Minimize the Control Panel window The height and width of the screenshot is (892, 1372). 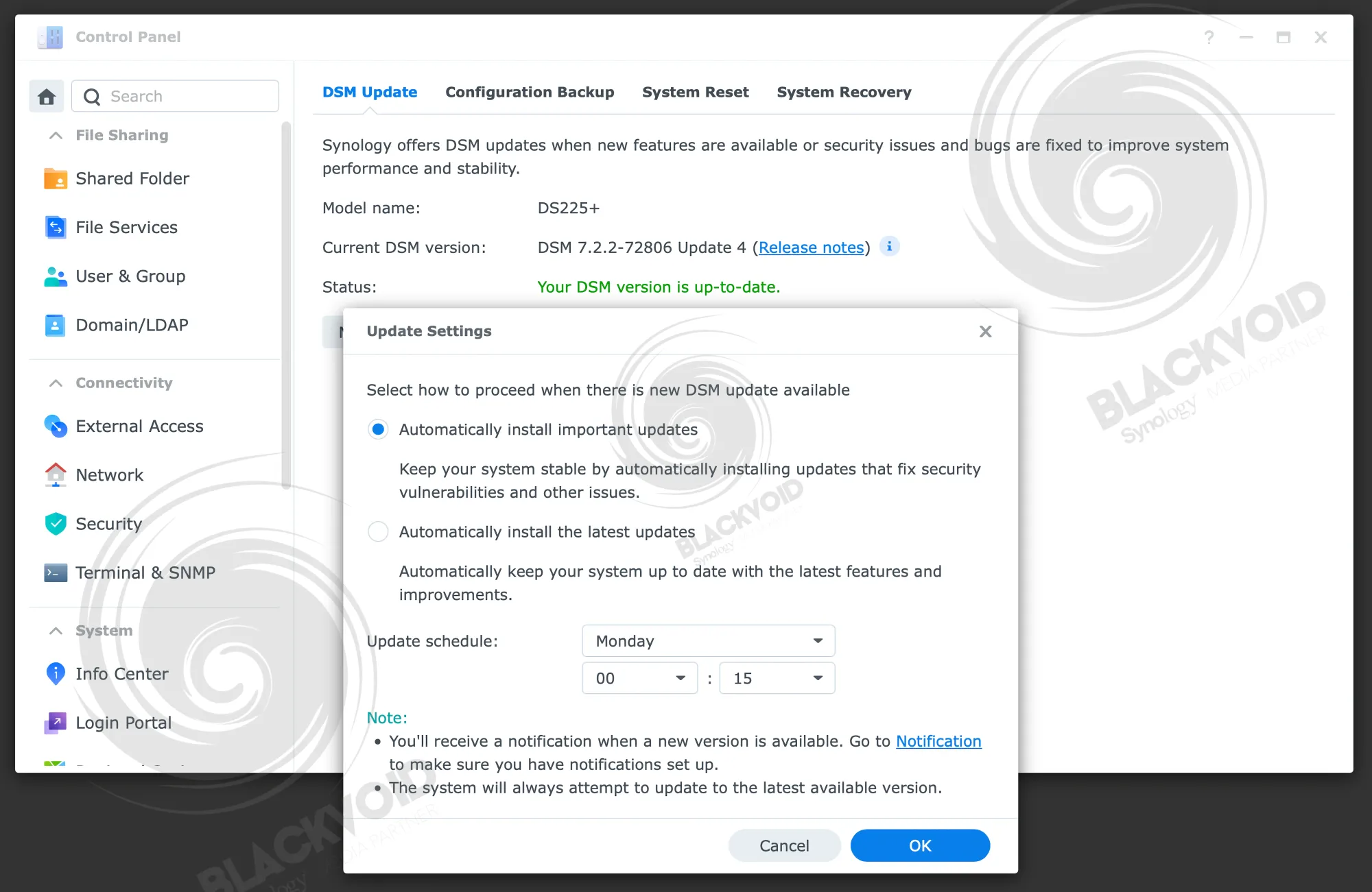[x=1246, y=37]
